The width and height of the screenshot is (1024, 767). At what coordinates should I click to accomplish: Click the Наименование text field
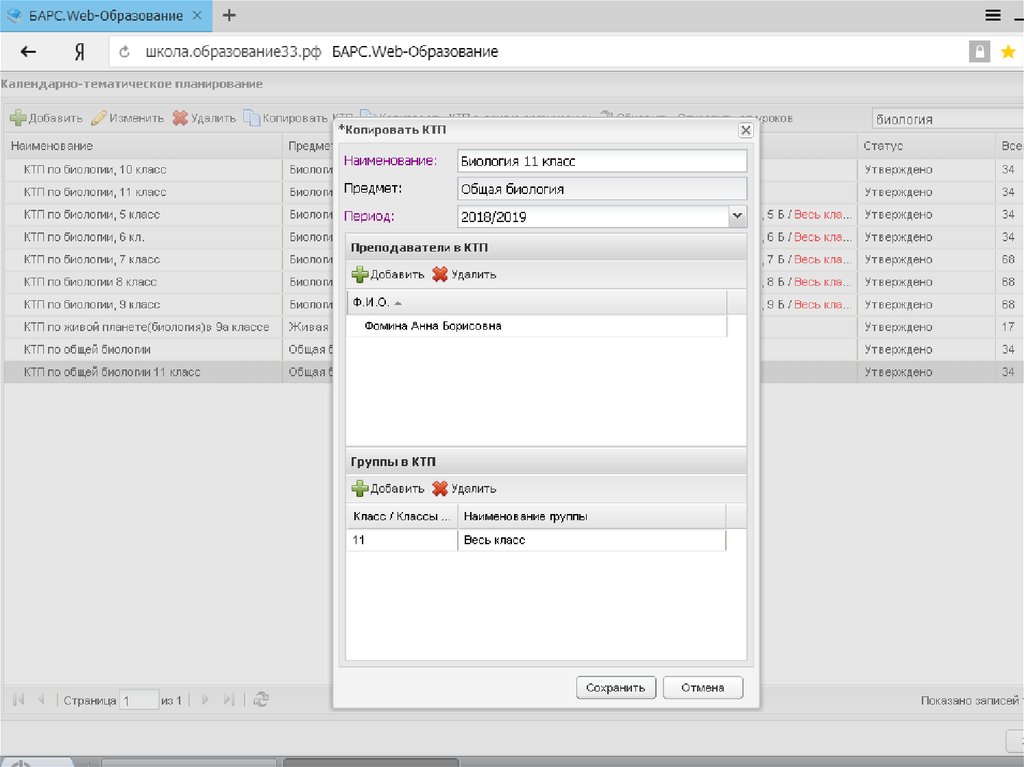click(601, 161)
